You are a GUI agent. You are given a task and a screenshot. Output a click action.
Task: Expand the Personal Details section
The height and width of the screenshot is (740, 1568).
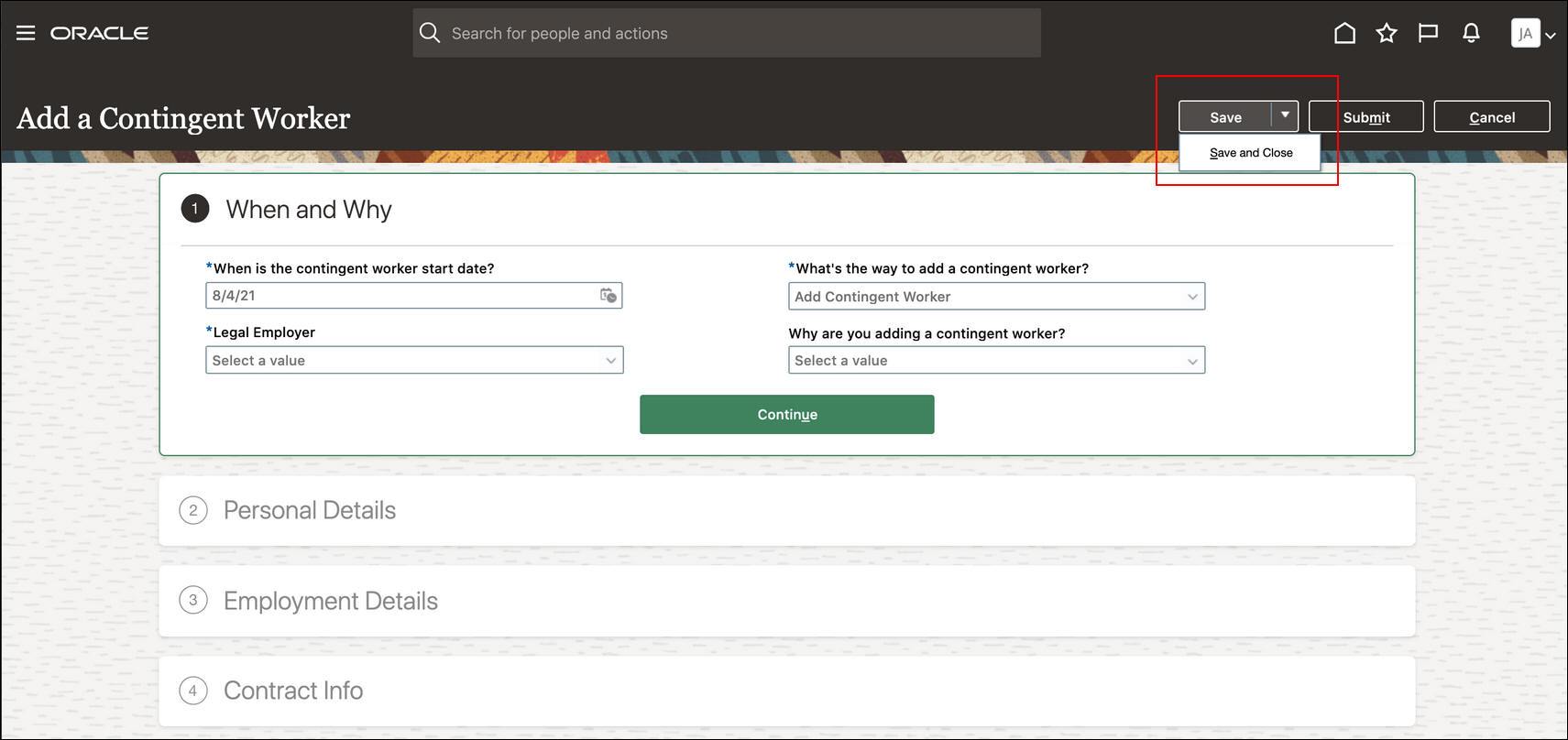coord(310,510)
